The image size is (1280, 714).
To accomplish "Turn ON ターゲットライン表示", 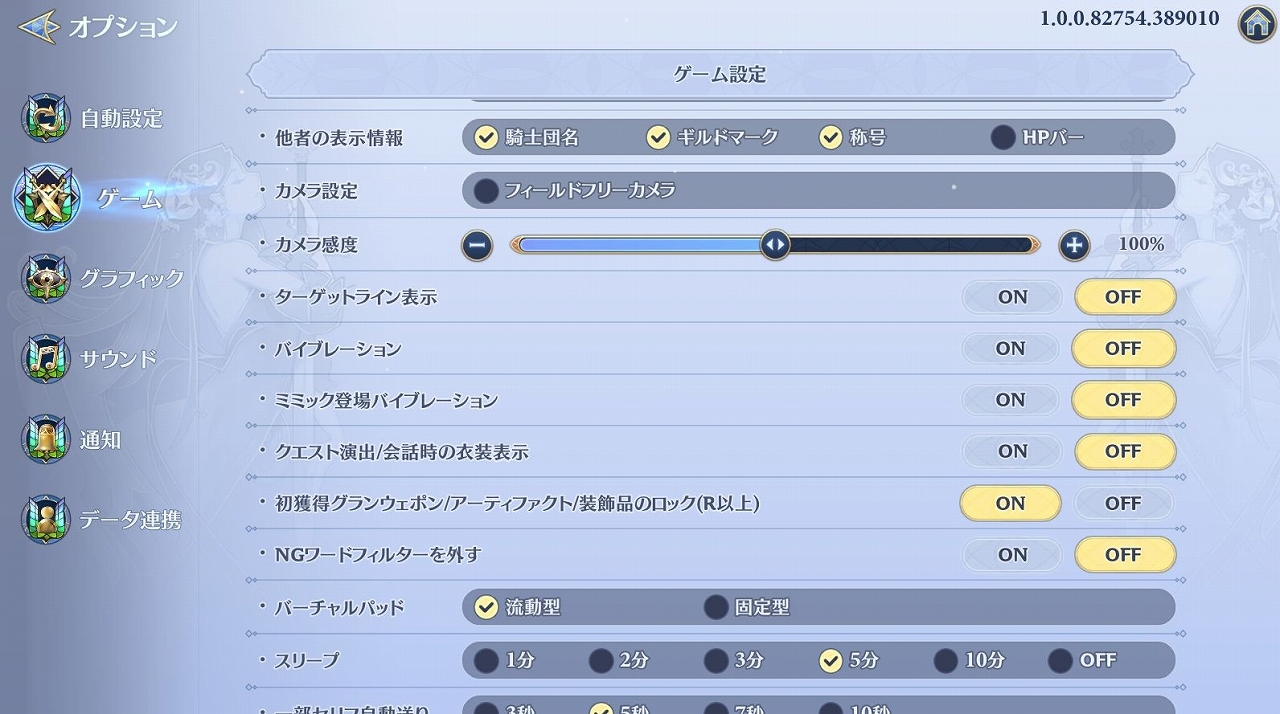I will [x=1012, y=297].
